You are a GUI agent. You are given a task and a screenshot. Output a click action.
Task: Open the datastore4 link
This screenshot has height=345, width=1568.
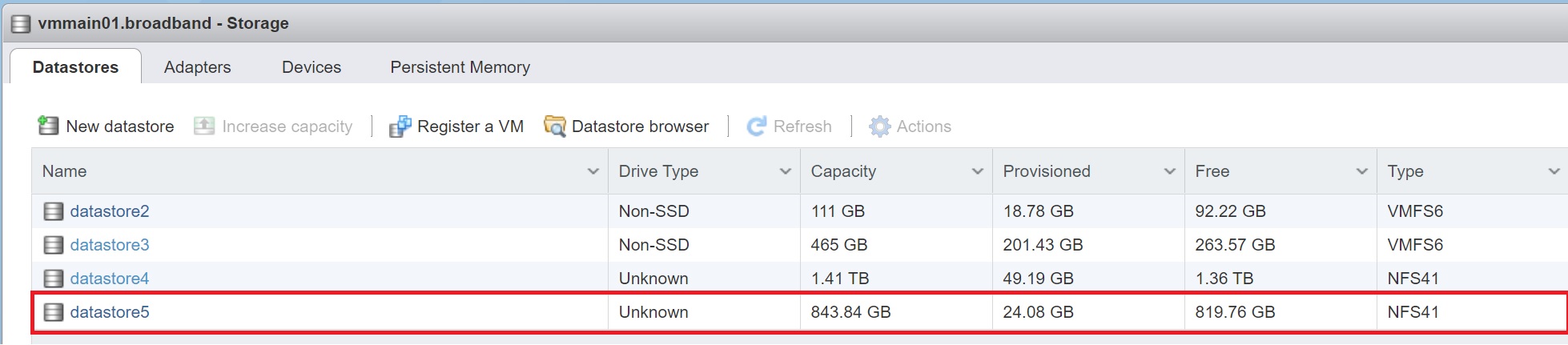(109, 279)
